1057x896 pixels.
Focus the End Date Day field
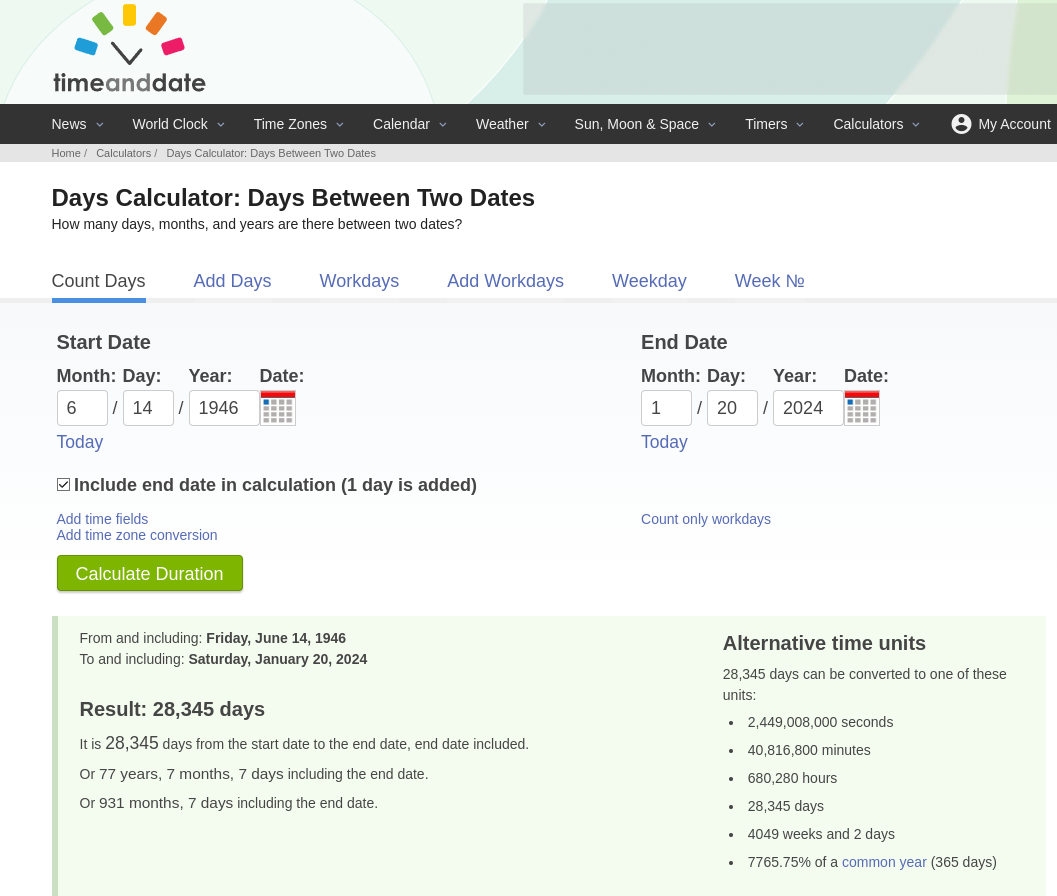coord(732,408)
